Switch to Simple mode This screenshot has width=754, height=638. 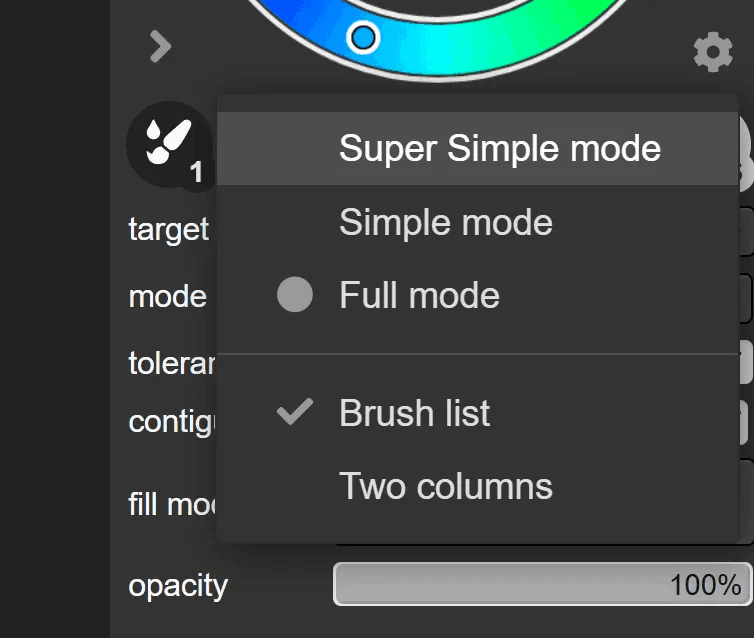[x=445, y=222]
